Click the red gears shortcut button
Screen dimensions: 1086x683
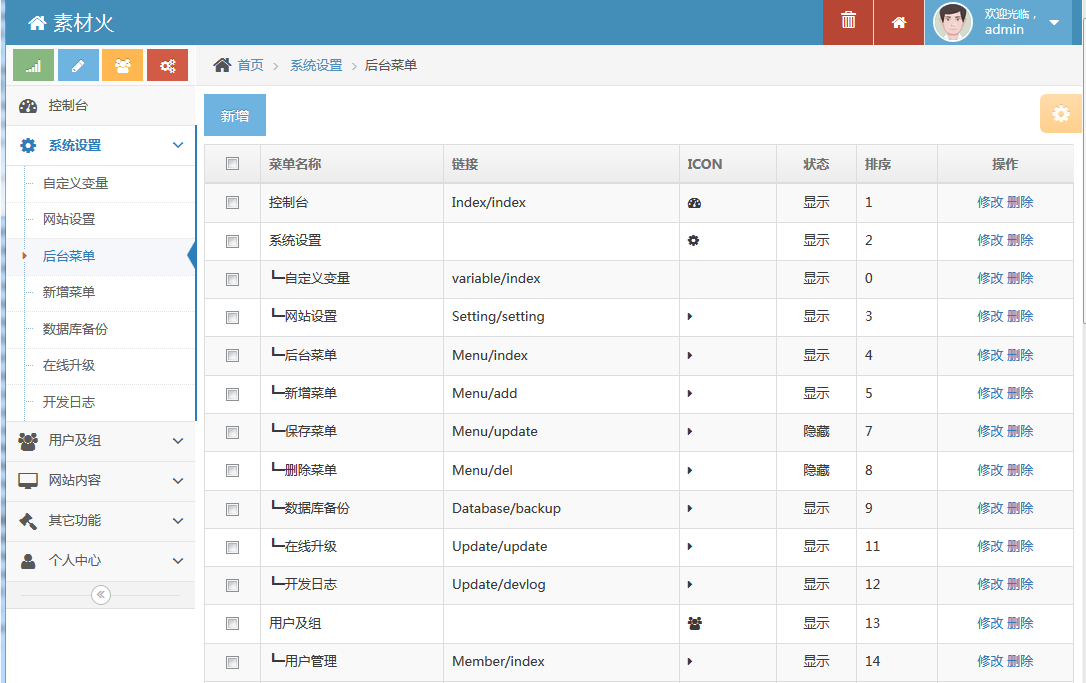[168, 65]
